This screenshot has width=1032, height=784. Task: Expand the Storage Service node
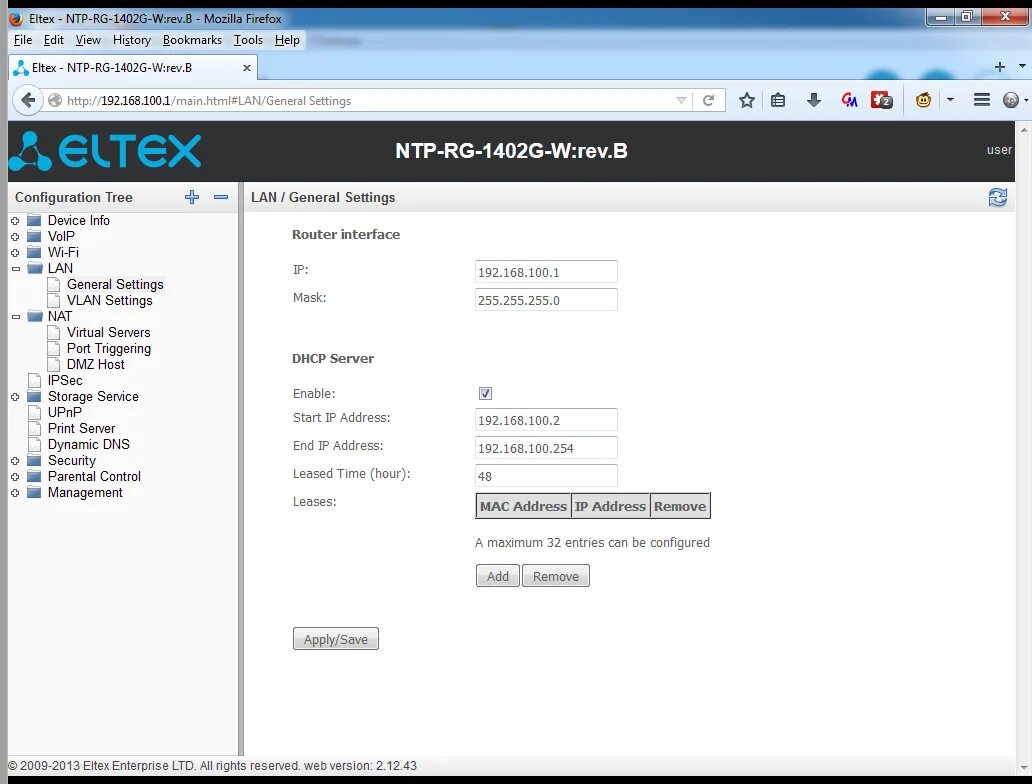click(x=15, y=397)
